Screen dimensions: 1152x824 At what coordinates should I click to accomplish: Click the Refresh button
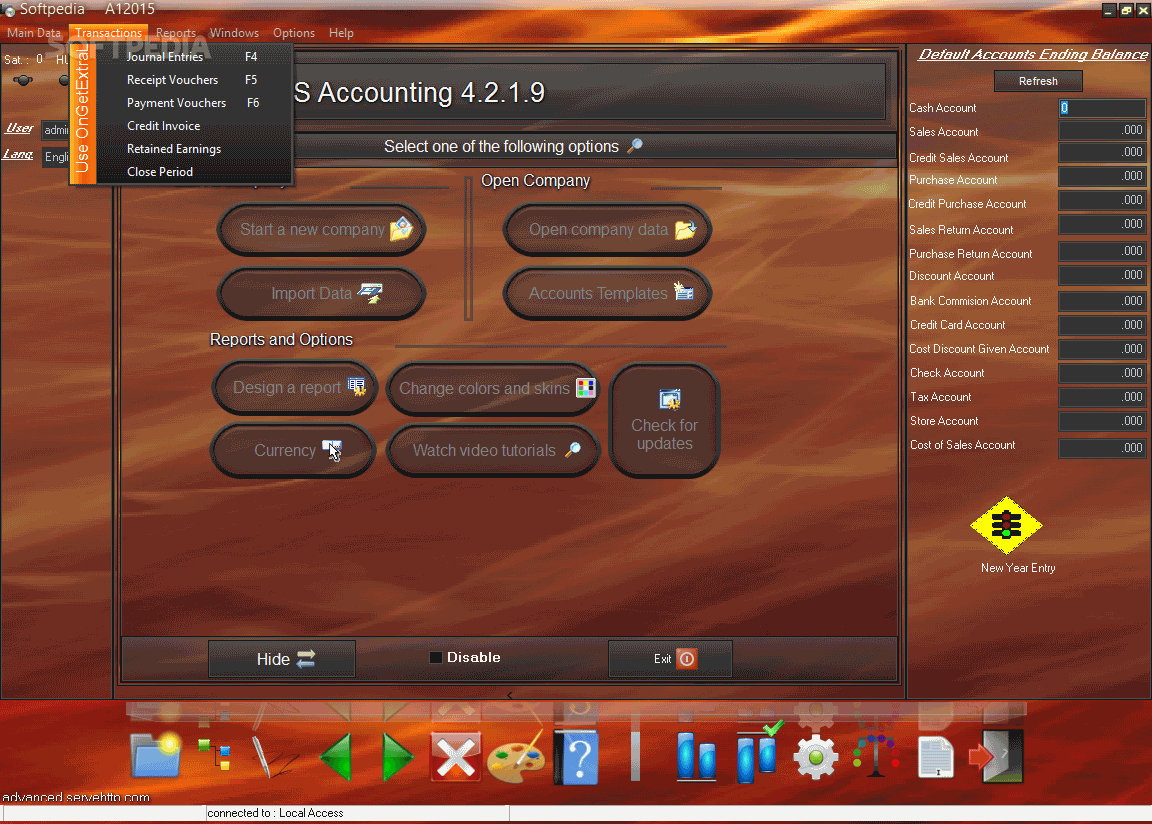pyautogui.click(x=1037, y=81)
